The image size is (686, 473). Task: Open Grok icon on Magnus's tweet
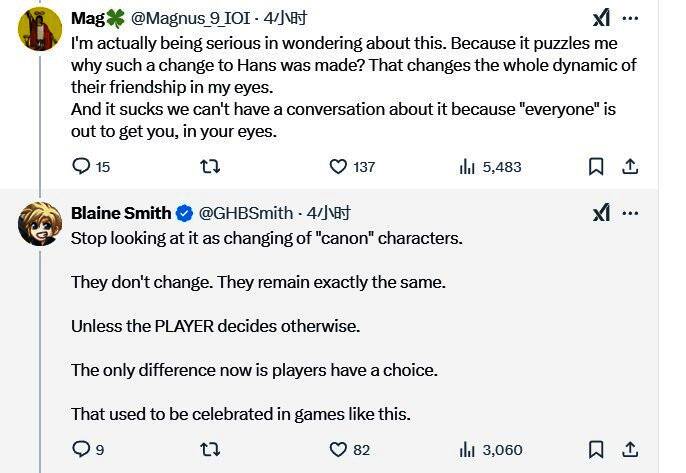[601, 18]
